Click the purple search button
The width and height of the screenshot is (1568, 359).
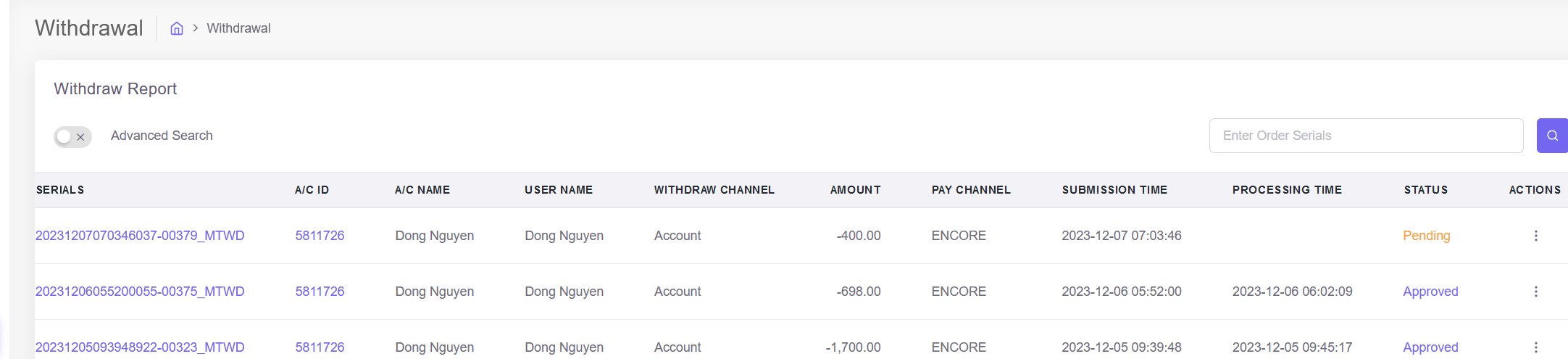pyautogui.click(x=1551, y=136)
